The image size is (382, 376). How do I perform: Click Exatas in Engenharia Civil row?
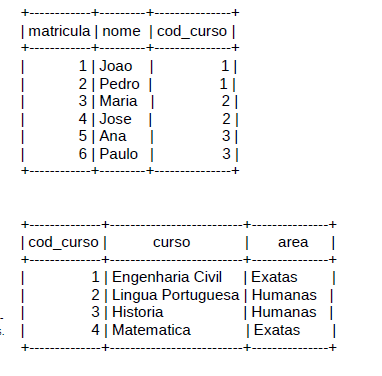(274, 277)
